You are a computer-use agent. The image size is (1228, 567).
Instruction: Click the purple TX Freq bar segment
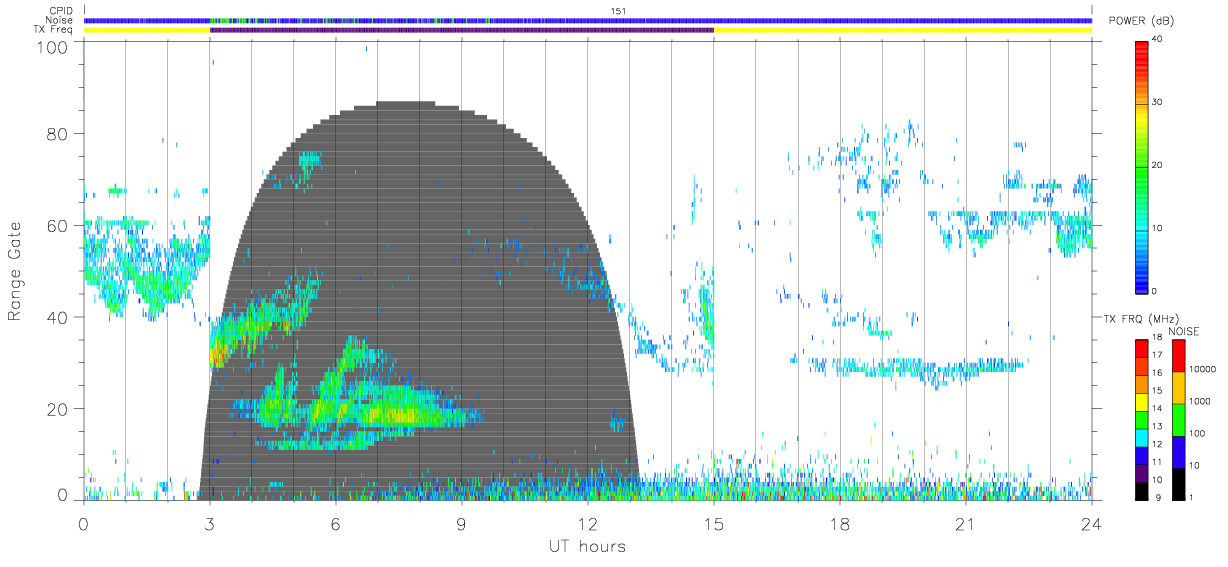(462, 30)
